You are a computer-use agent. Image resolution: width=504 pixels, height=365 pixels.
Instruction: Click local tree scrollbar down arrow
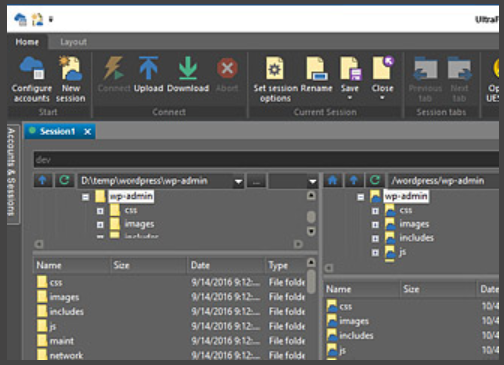311,231
